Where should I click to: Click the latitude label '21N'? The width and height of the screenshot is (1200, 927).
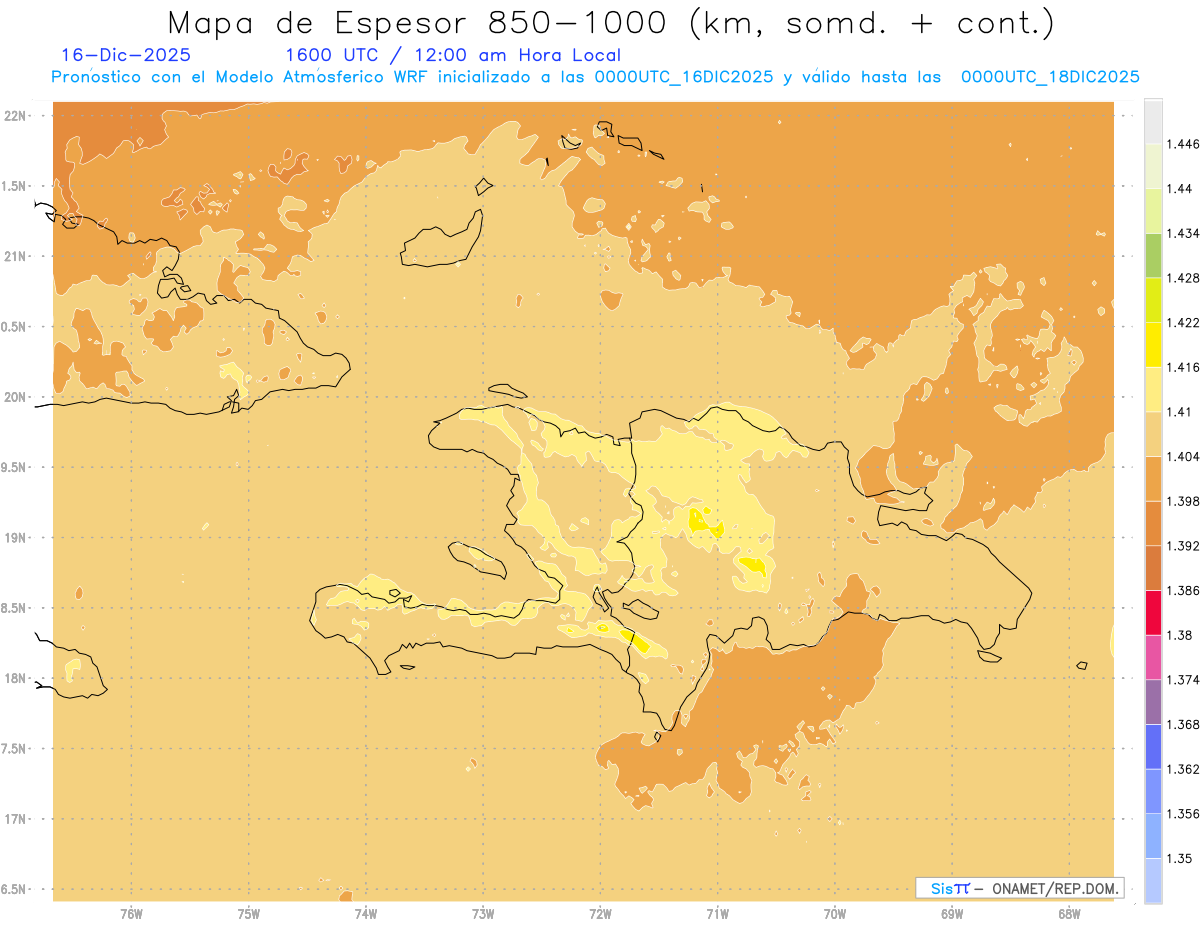tap(15, 256)
